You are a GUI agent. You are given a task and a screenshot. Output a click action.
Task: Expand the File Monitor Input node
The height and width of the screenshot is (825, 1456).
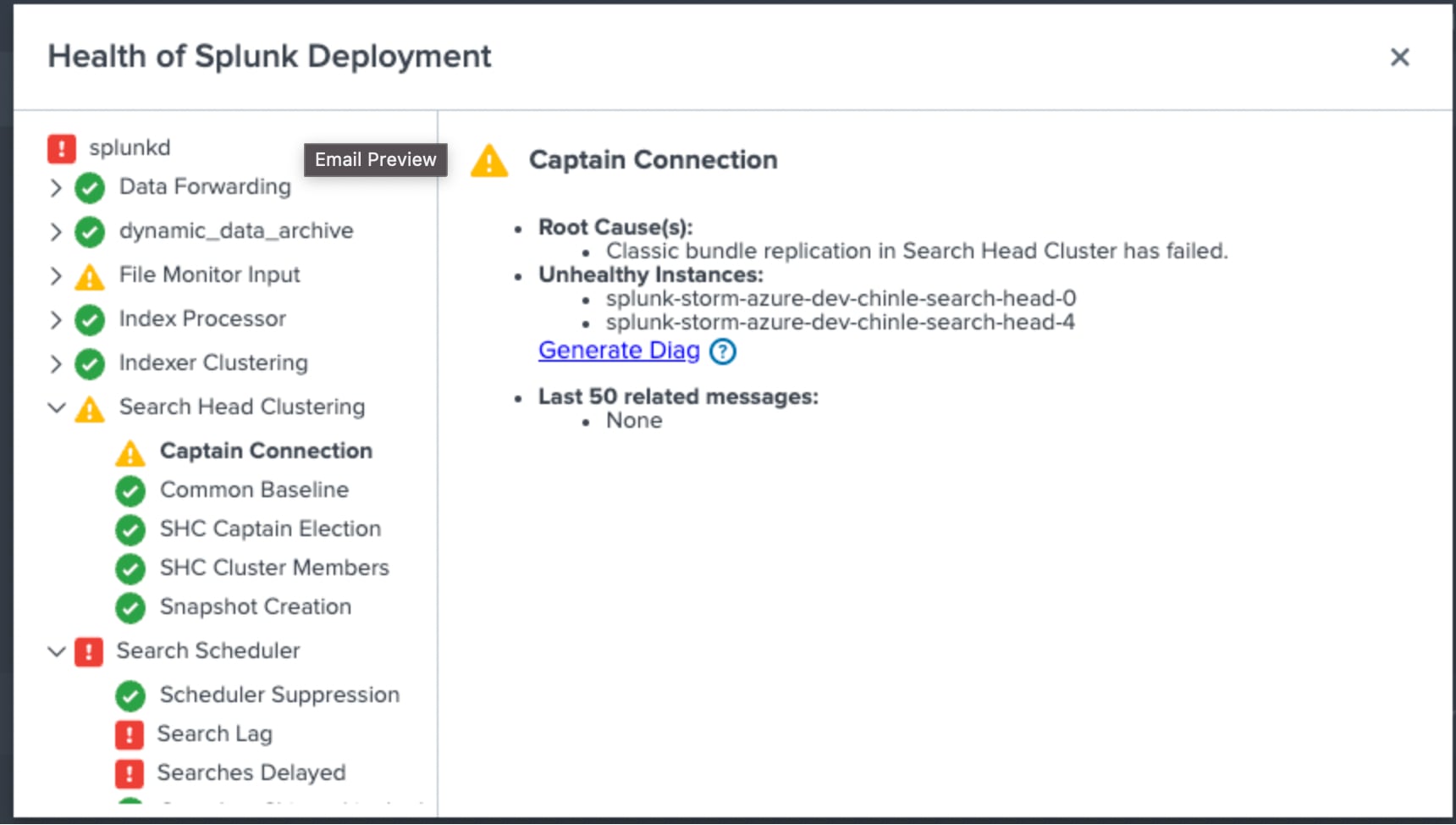(x=56, y=275)
